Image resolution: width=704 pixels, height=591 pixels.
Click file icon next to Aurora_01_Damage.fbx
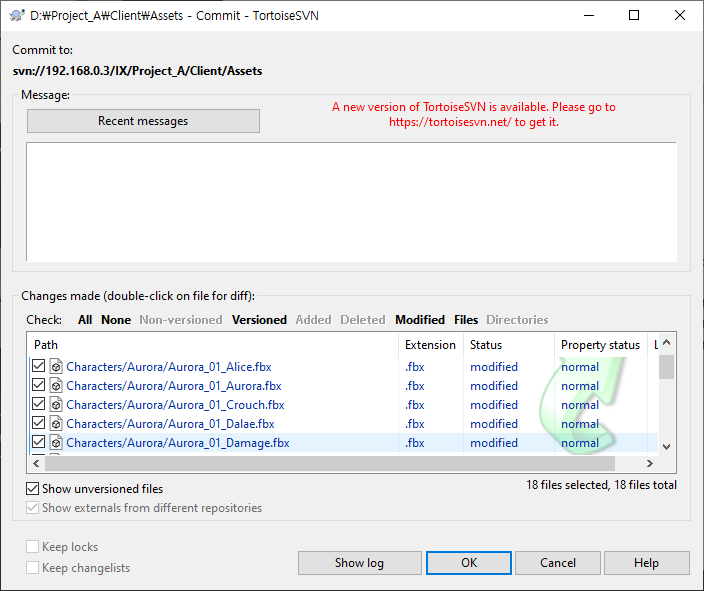(57, 443)
